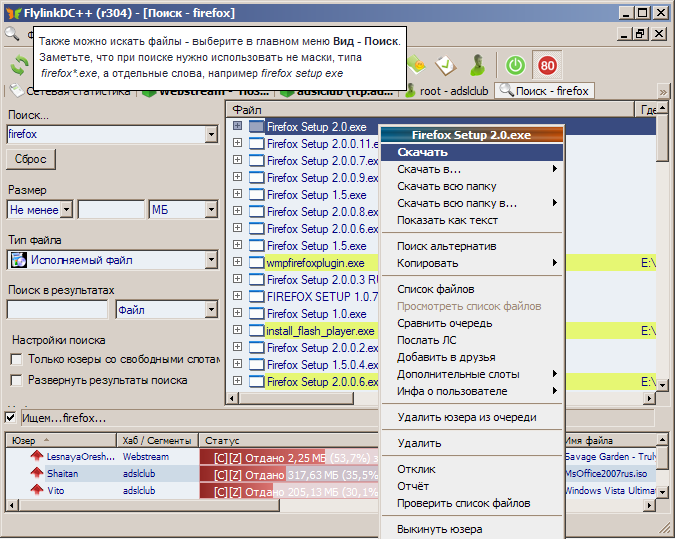Screen dimensions: 675x539
Task: Click the tab overflow chevron at right
Action: [x=663, y=92]
